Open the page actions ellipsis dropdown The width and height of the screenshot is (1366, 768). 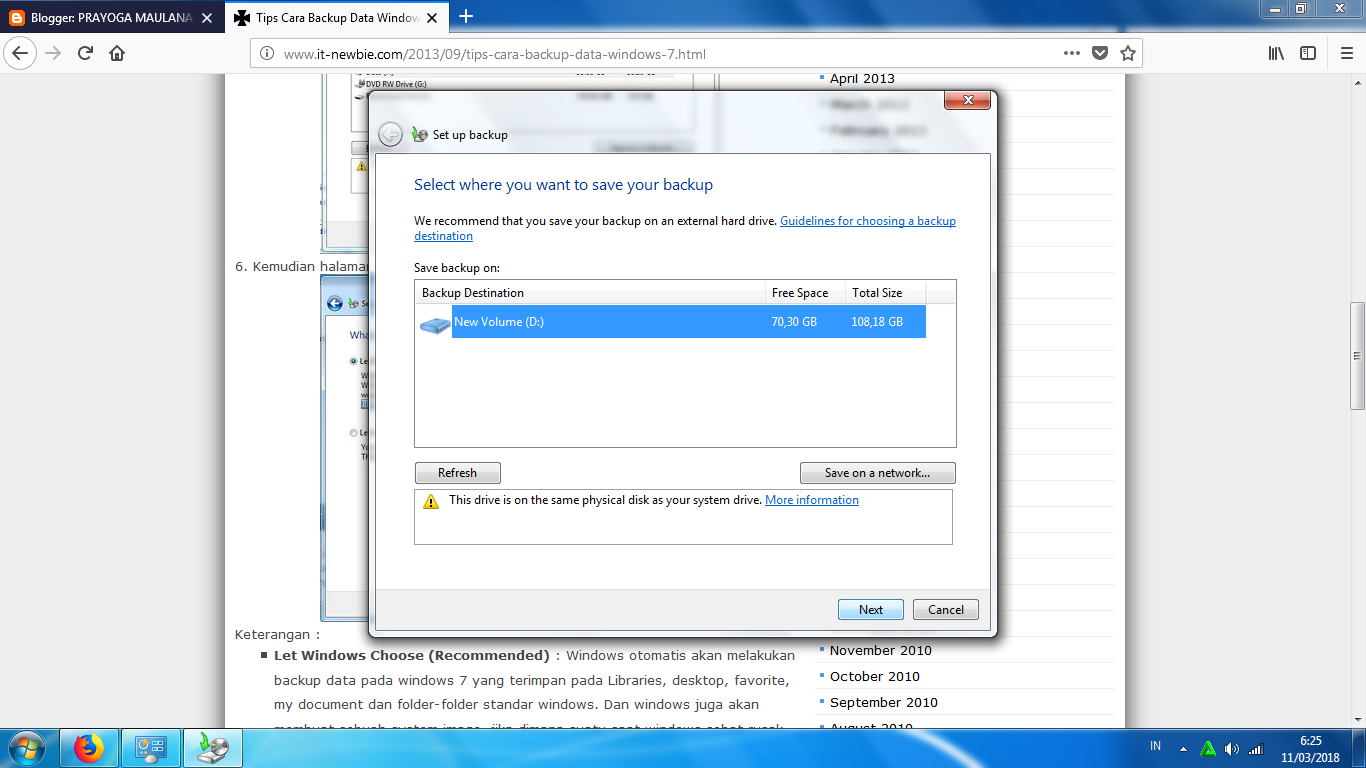click(1071, 53)
